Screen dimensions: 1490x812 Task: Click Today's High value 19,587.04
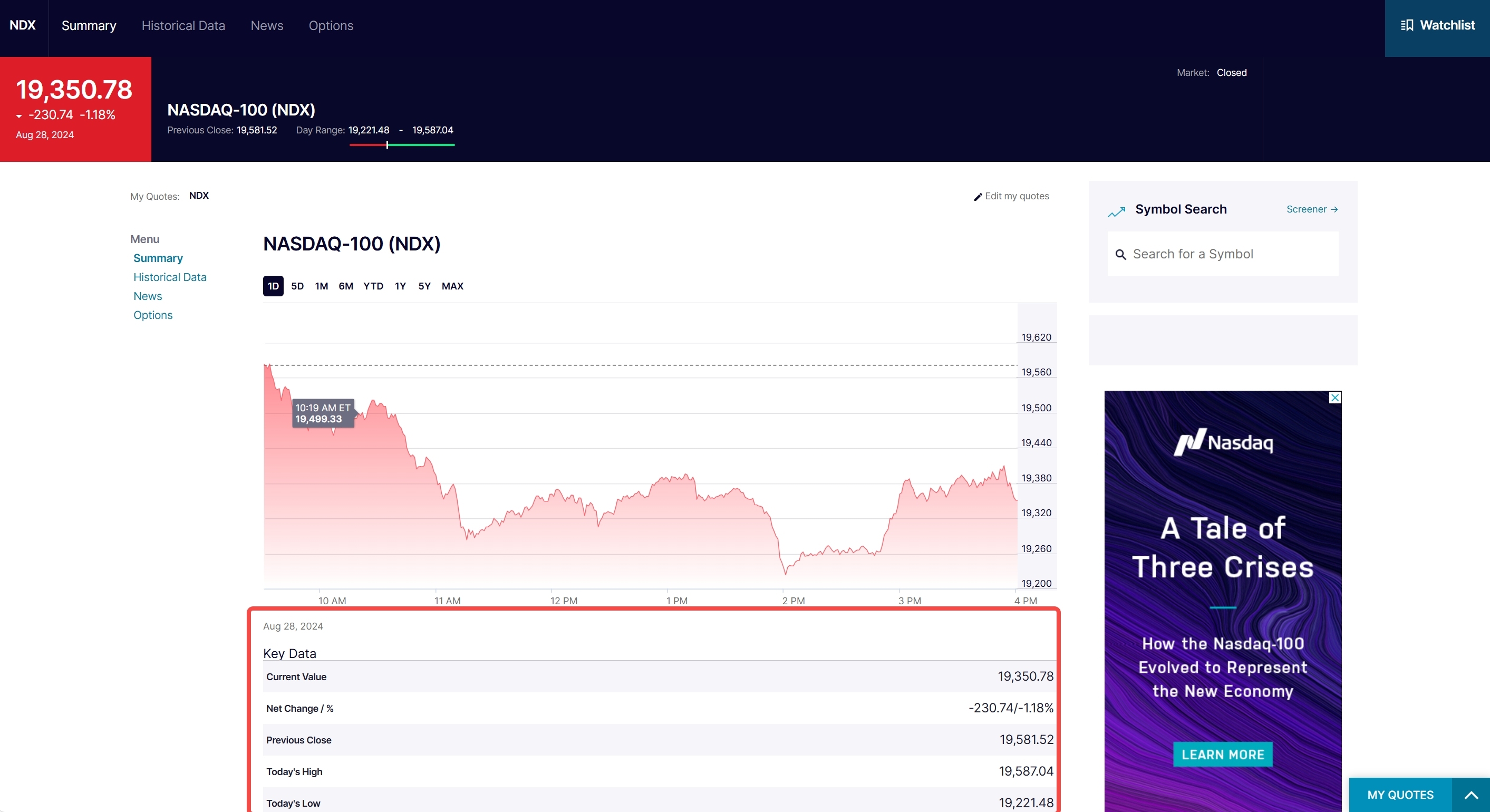[x=1025, y=771]
